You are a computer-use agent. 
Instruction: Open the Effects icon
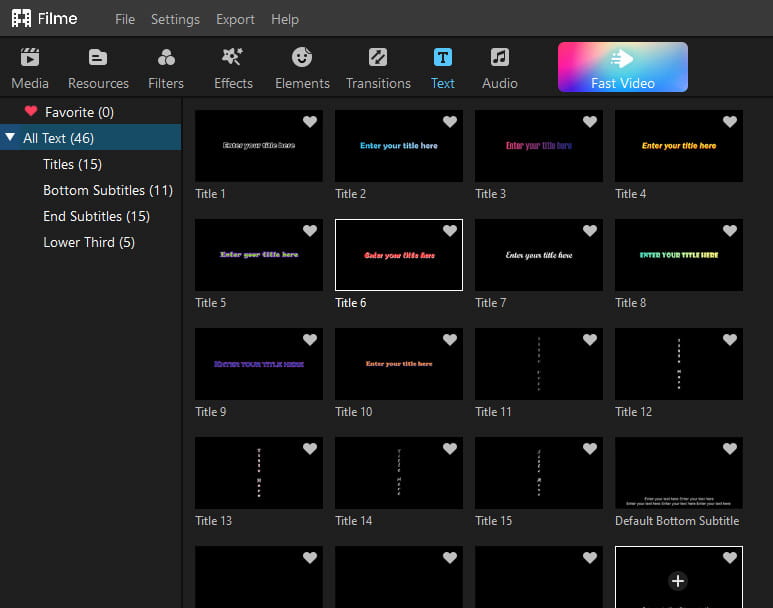tap(233, 58)
